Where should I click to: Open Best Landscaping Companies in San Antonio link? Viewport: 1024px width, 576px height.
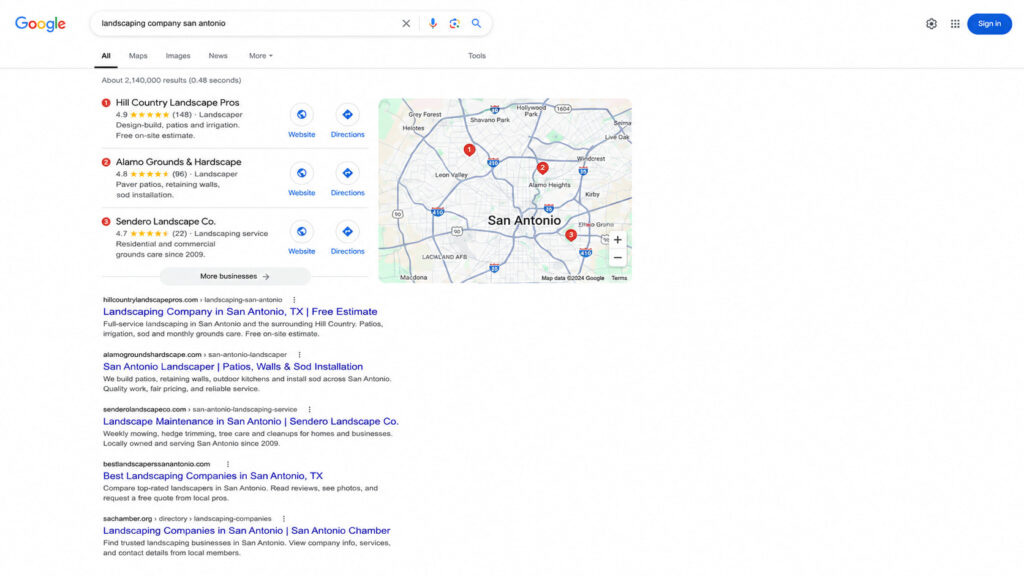tap(212, 476)
